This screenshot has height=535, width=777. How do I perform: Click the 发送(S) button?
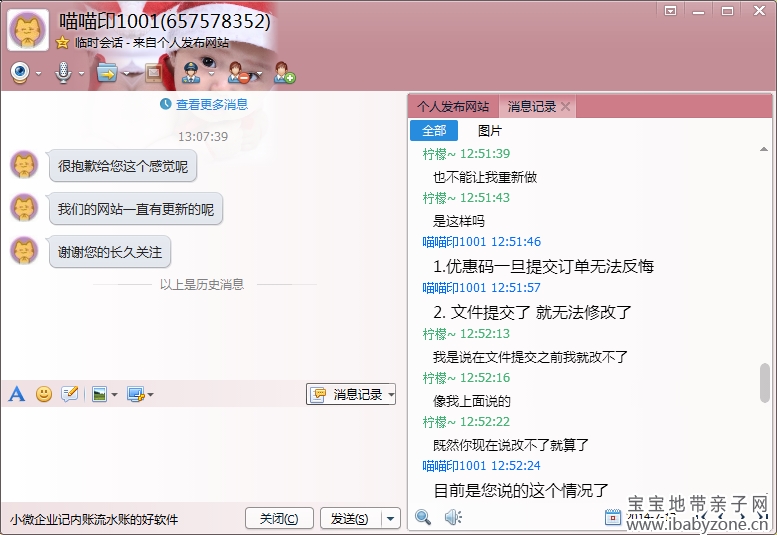pos(350,519)
